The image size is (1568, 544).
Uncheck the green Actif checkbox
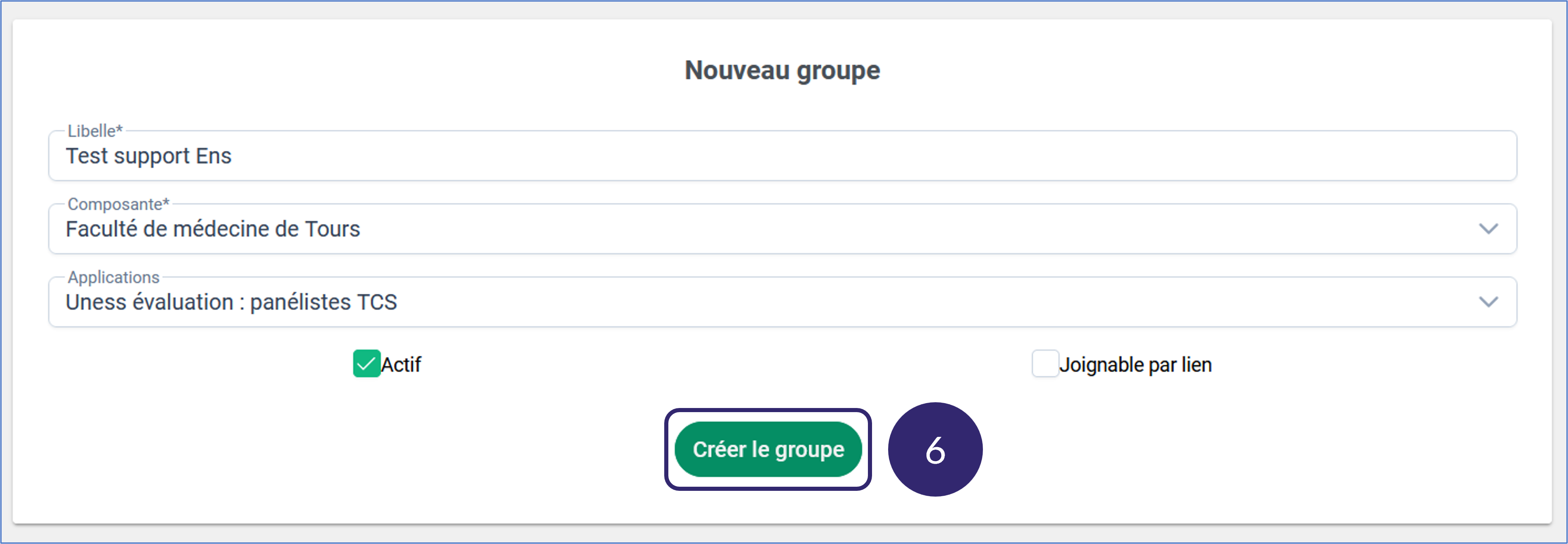(x=367, y=364)
